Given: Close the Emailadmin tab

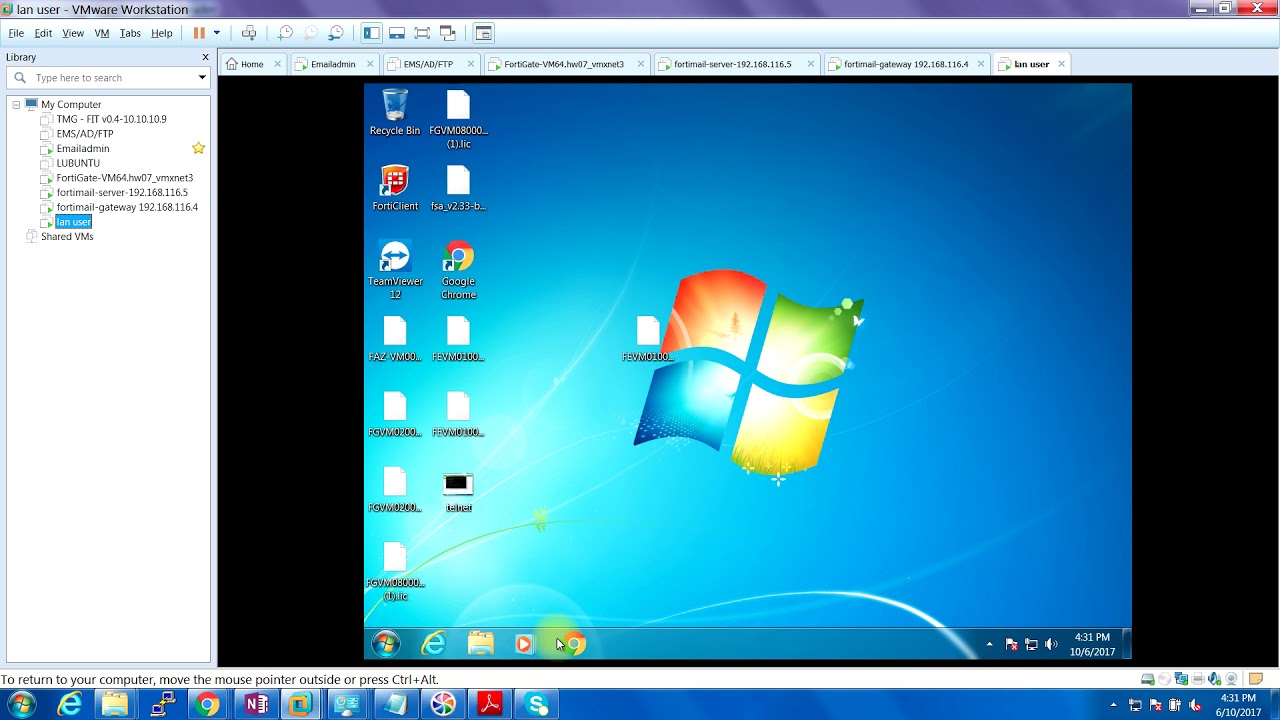Looking at the screenshot, I should click(x=369, y=64).
